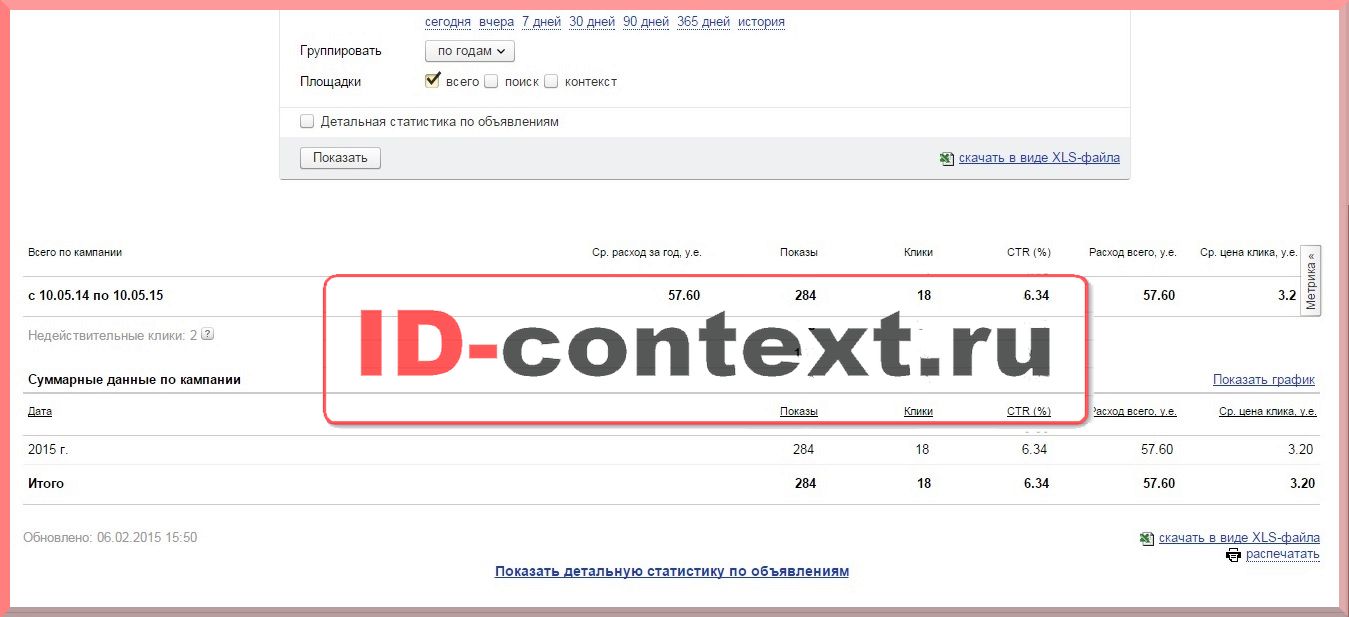Open the 'история' period link
The width and height of the screenshot is (1349, 617).
tap(761, 22)
